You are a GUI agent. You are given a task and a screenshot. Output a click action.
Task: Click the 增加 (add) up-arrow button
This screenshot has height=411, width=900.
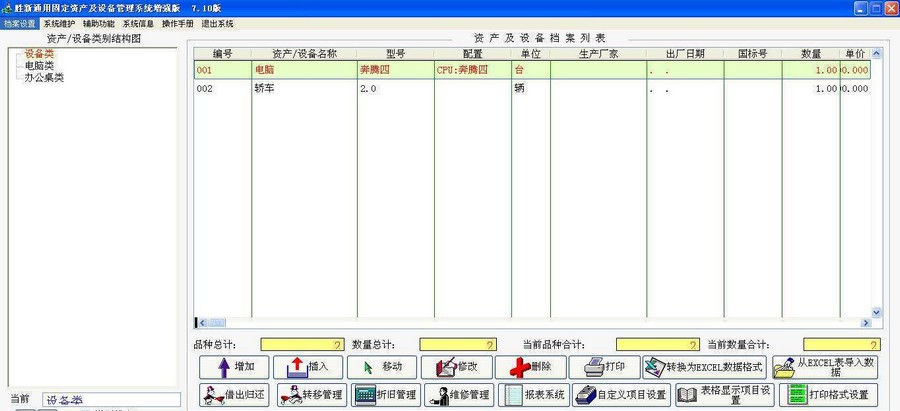pyautogui.click(x=234, y=367)
